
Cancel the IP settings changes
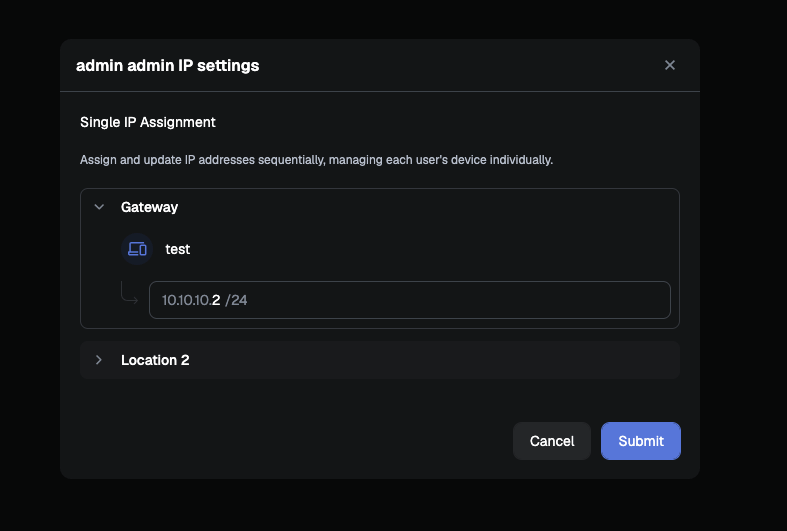coord(552,441)
